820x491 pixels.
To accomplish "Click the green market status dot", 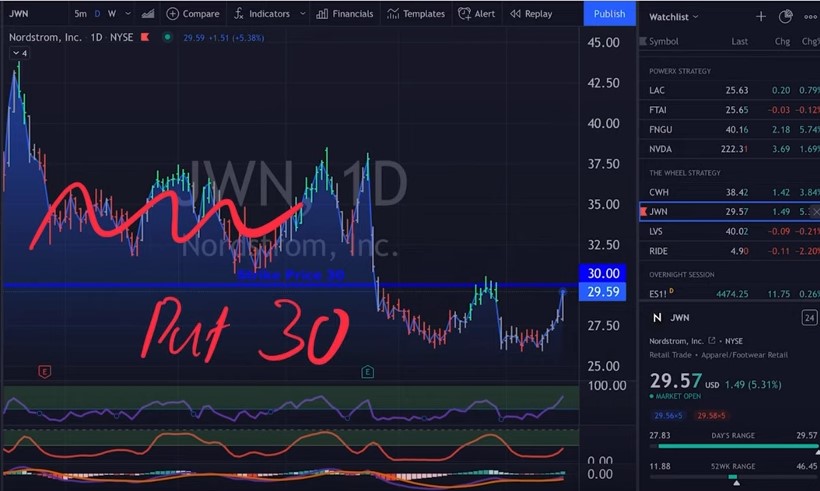I will pyautogui.click(x=167, y=37).
